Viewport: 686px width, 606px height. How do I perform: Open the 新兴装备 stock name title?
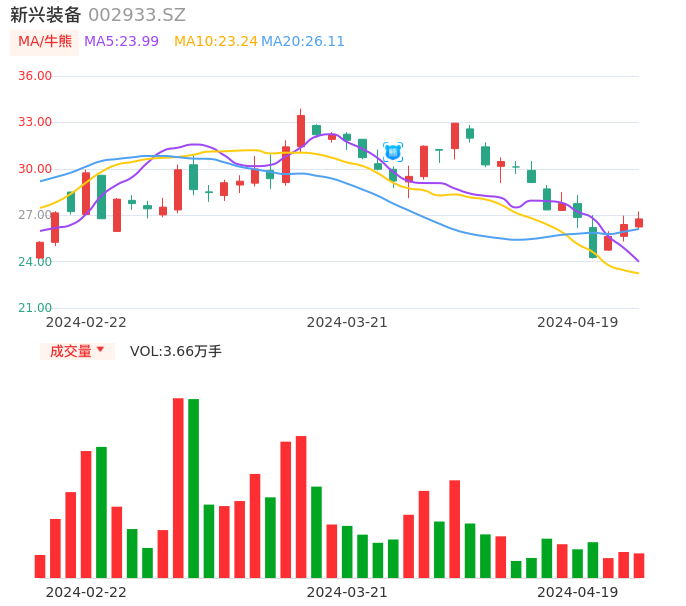click(46, 15)
